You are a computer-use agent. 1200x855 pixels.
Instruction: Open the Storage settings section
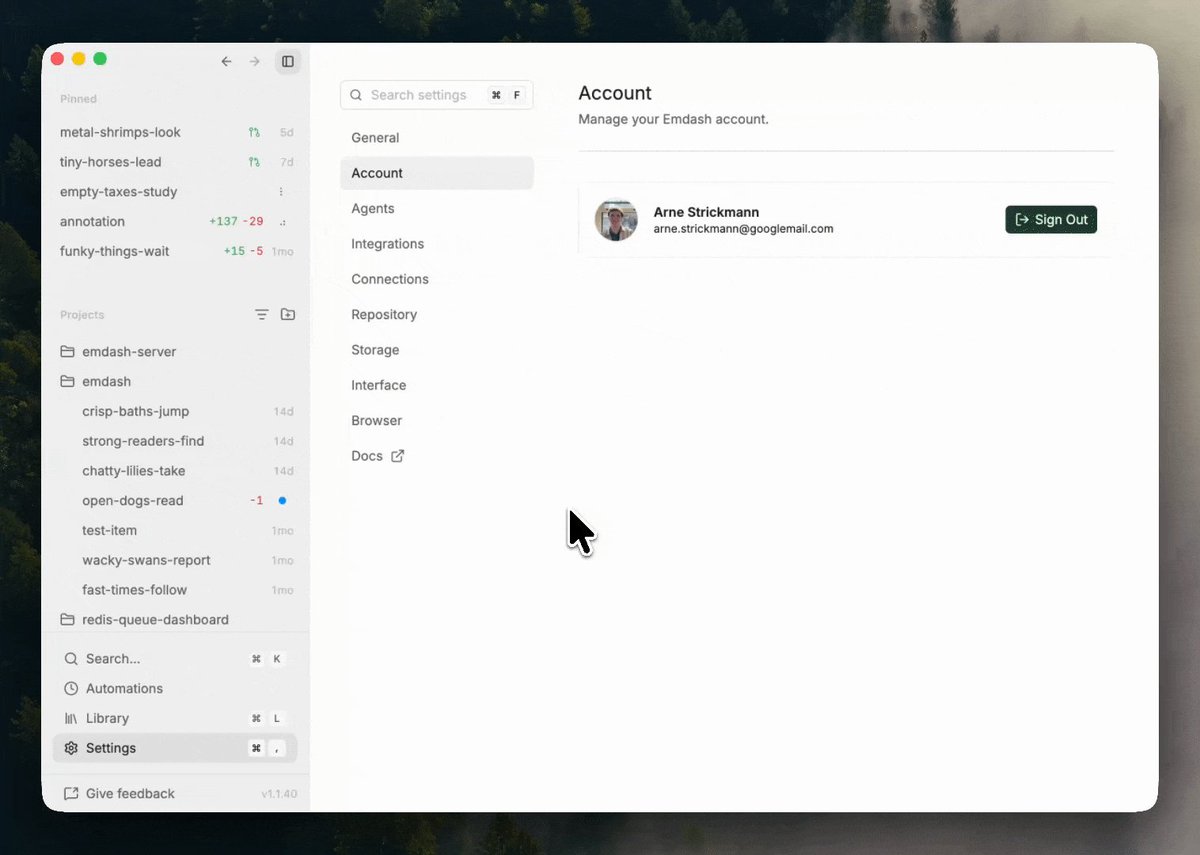(x=437, y=350)
